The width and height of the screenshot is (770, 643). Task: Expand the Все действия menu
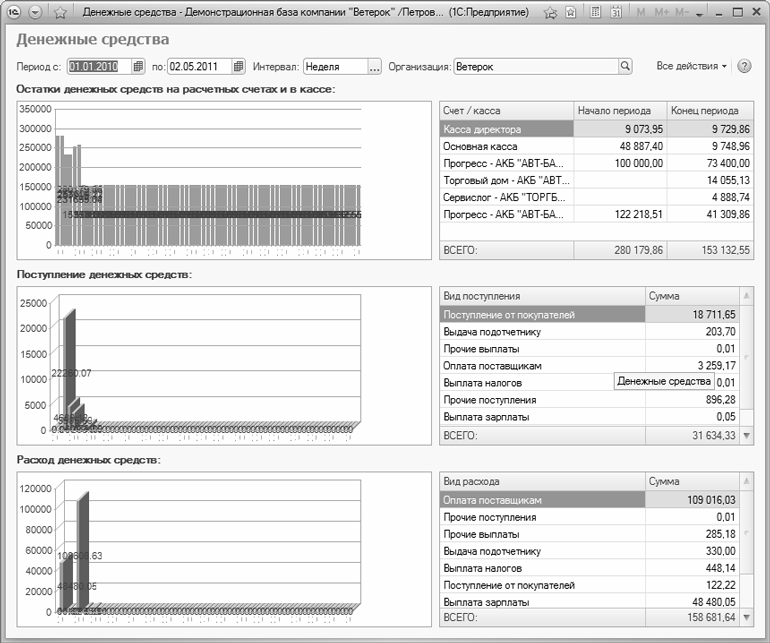(x=692, y=66)
